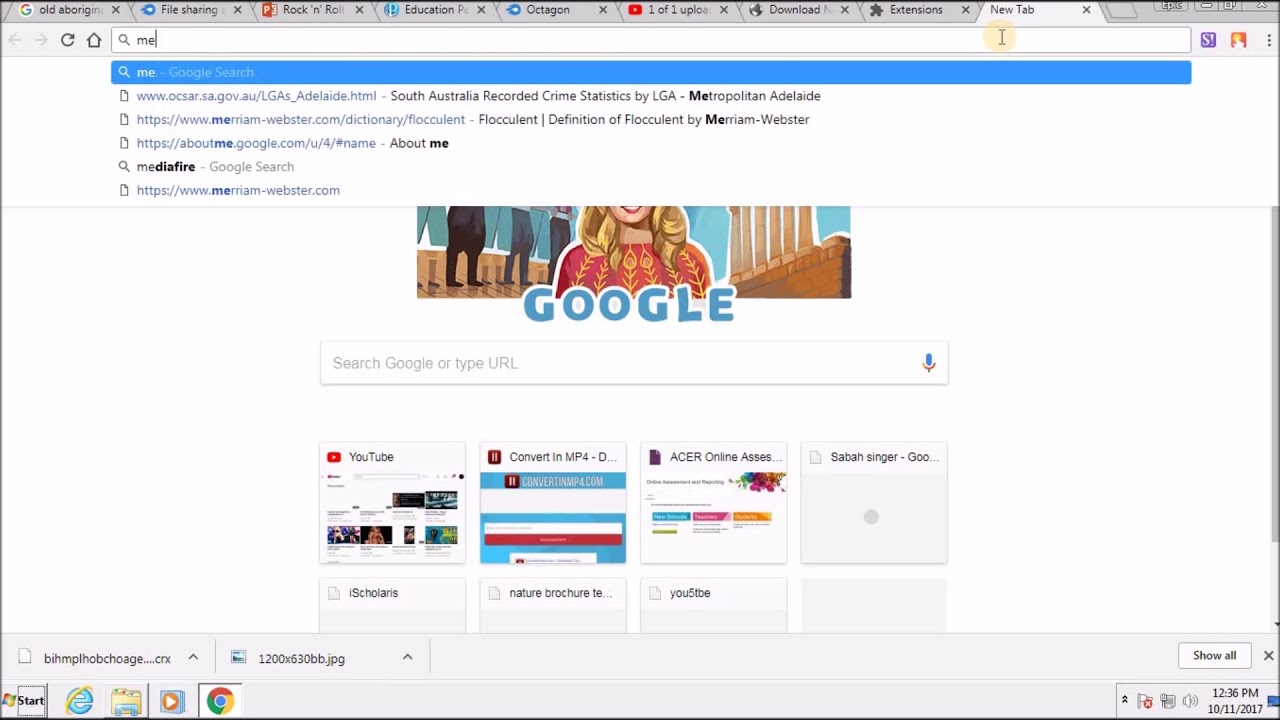Open the you5tbe shortcut tile
1280x720 pixels.
point(713,605)
